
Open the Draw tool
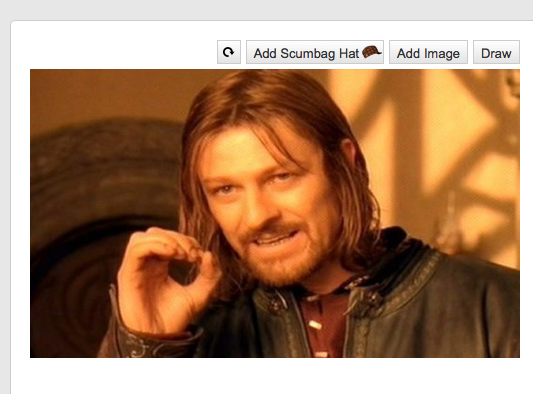496,52
